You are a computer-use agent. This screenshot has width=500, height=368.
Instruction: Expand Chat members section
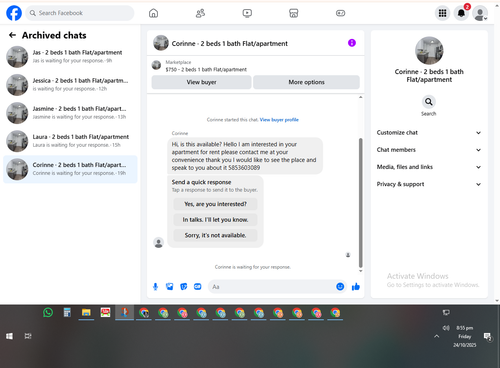[x=429, y=150]
